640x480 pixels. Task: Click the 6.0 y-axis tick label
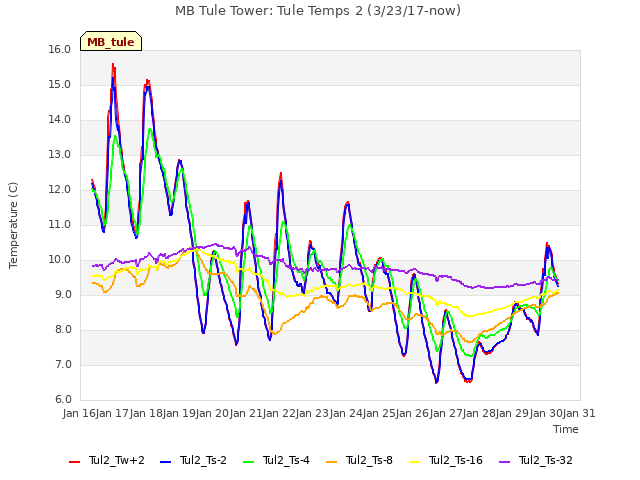pos(63,400)
